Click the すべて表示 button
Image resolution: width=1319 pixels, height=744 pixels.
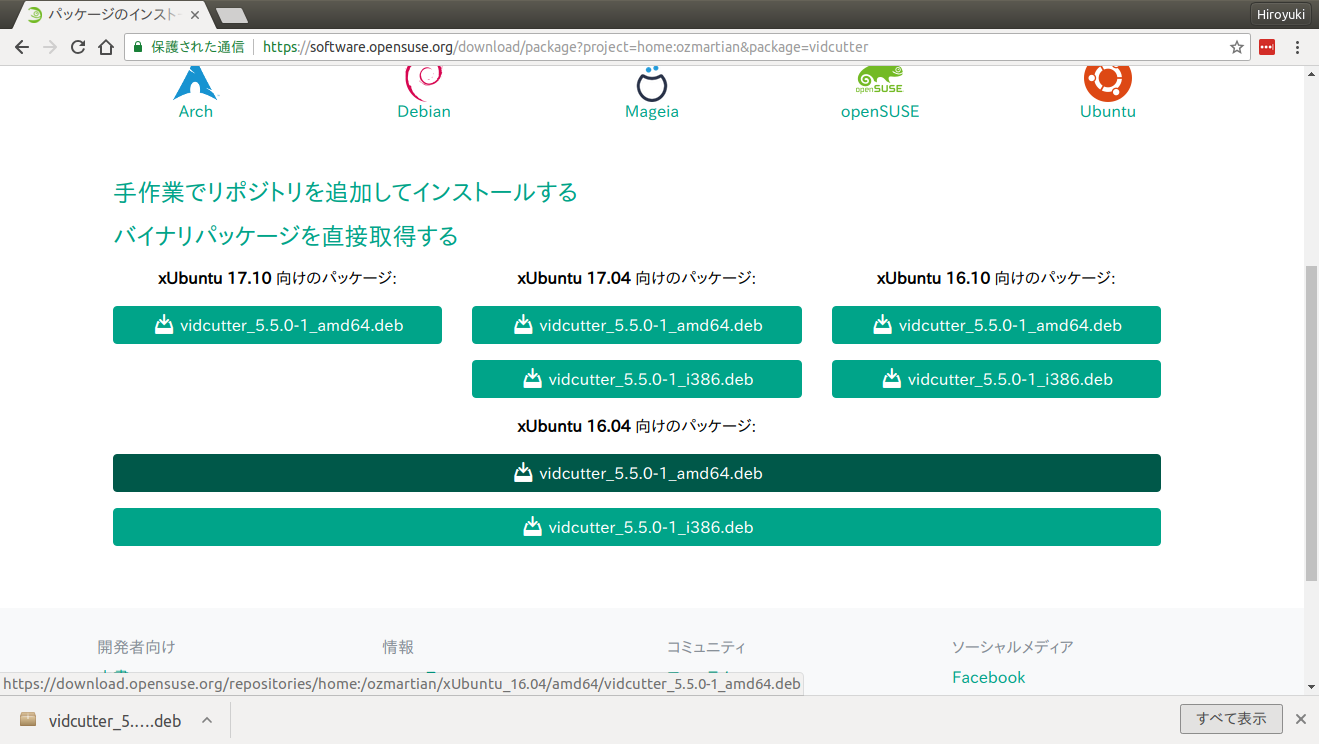pos(1230,718)
